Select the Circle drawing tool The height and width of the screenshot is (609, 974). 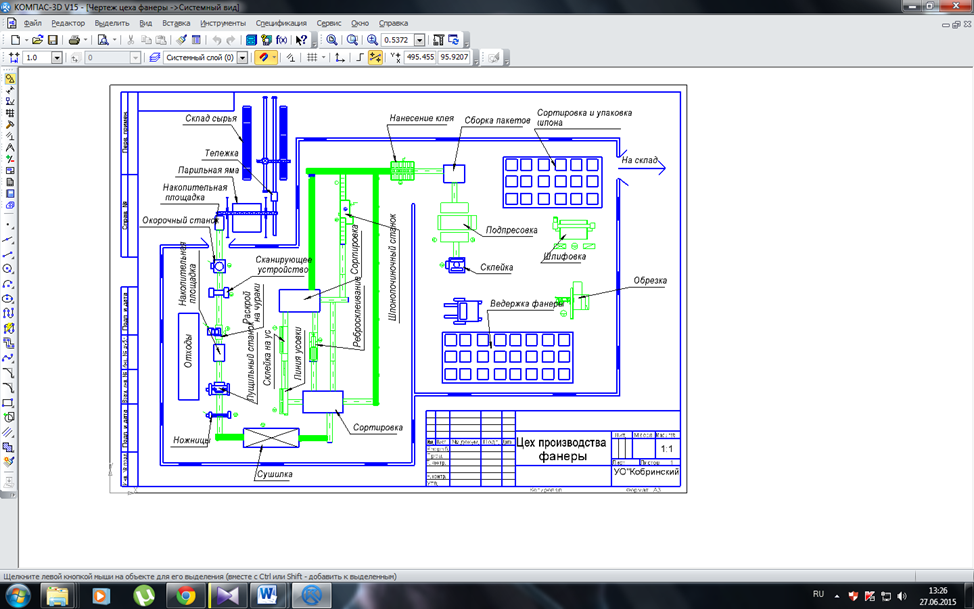point(9,269)
